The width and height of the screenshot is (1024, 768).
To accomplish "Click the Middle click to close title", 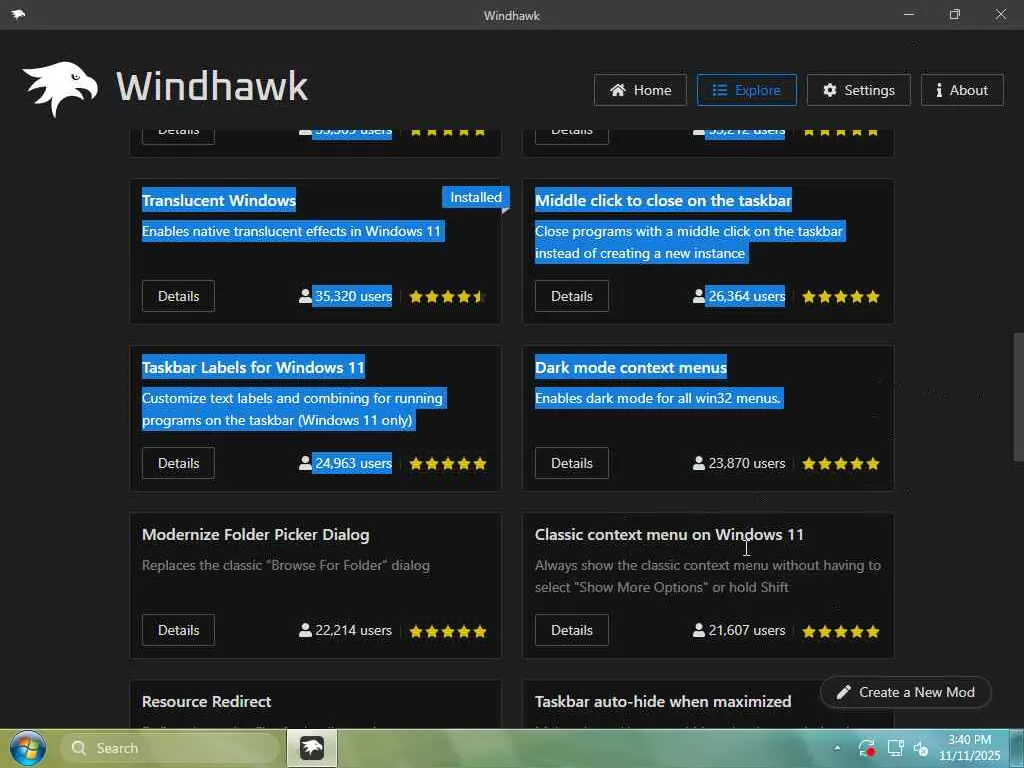I will (x=663, y=200).
